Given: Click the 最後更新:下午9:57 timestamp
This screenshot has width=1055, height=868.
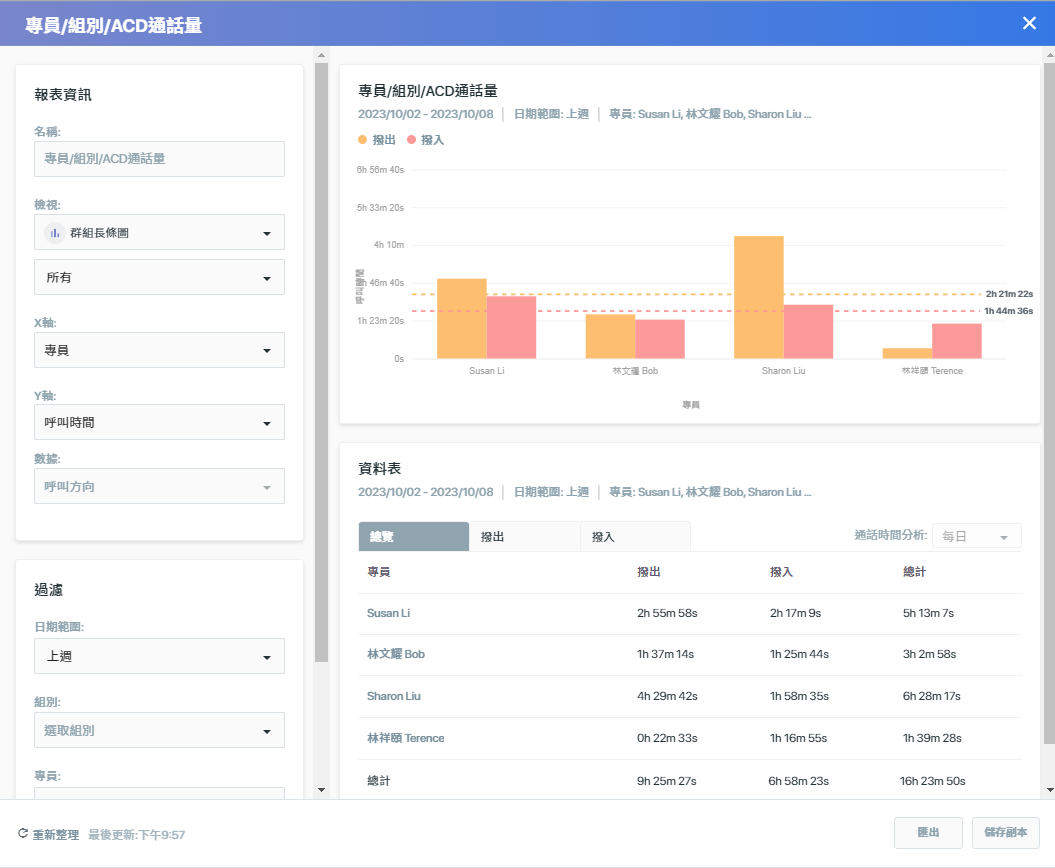Looking at the screenshot, I should coord(137,835).
